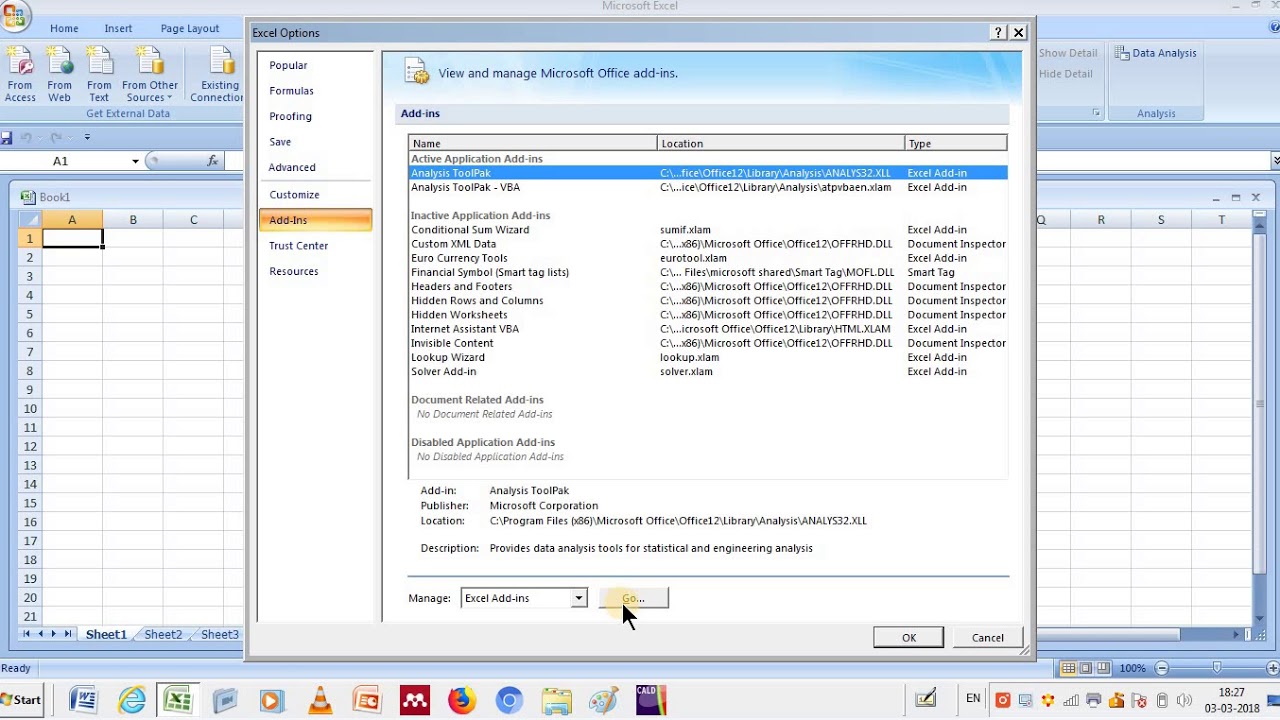Image resolution: width=1280 pixels, height=720 pixels.
Task: Open the From Other Sources dropdown
Action: click(149, 75)
